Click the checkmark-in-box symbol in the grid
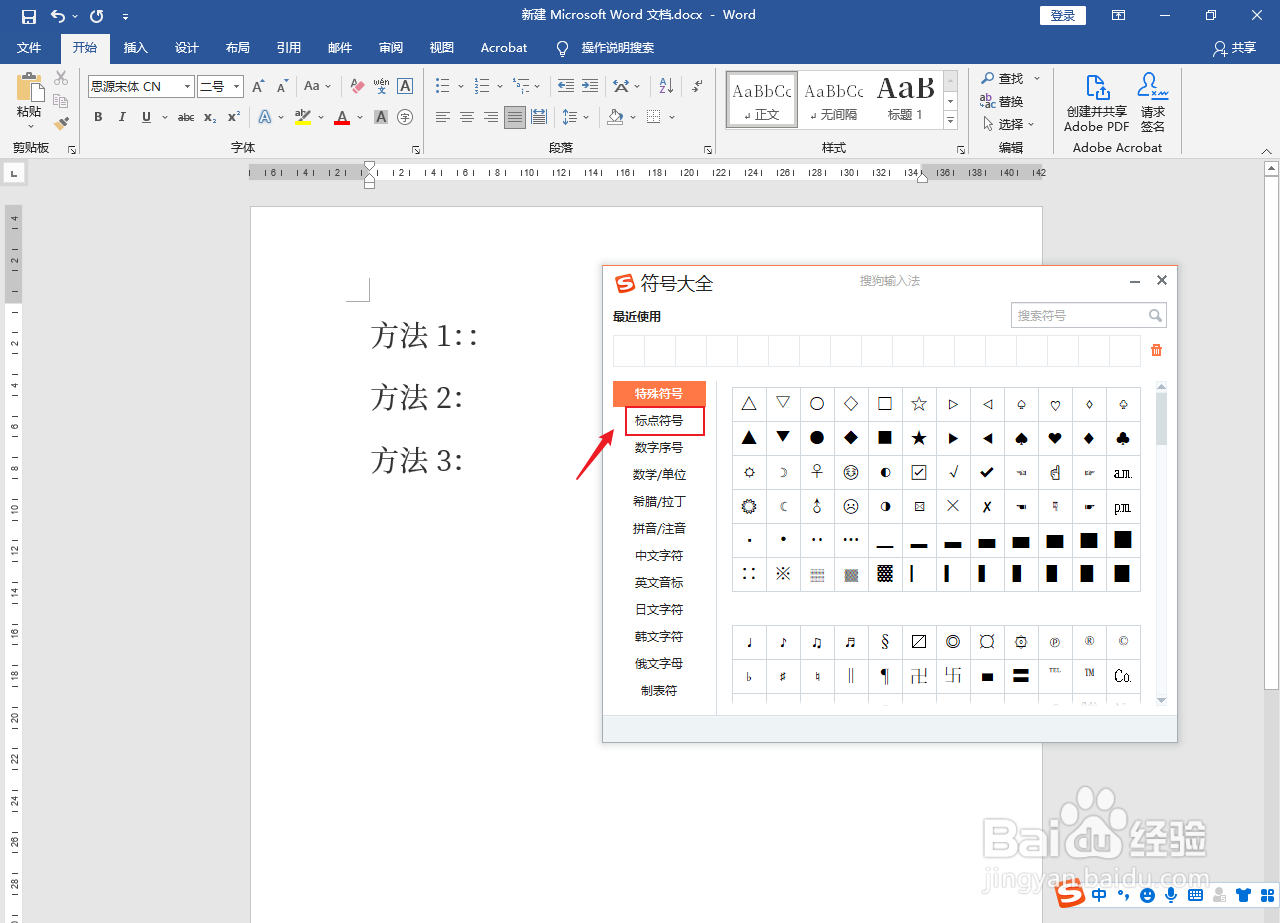The height and width of the screenshot is (923, 1280). 918,472
